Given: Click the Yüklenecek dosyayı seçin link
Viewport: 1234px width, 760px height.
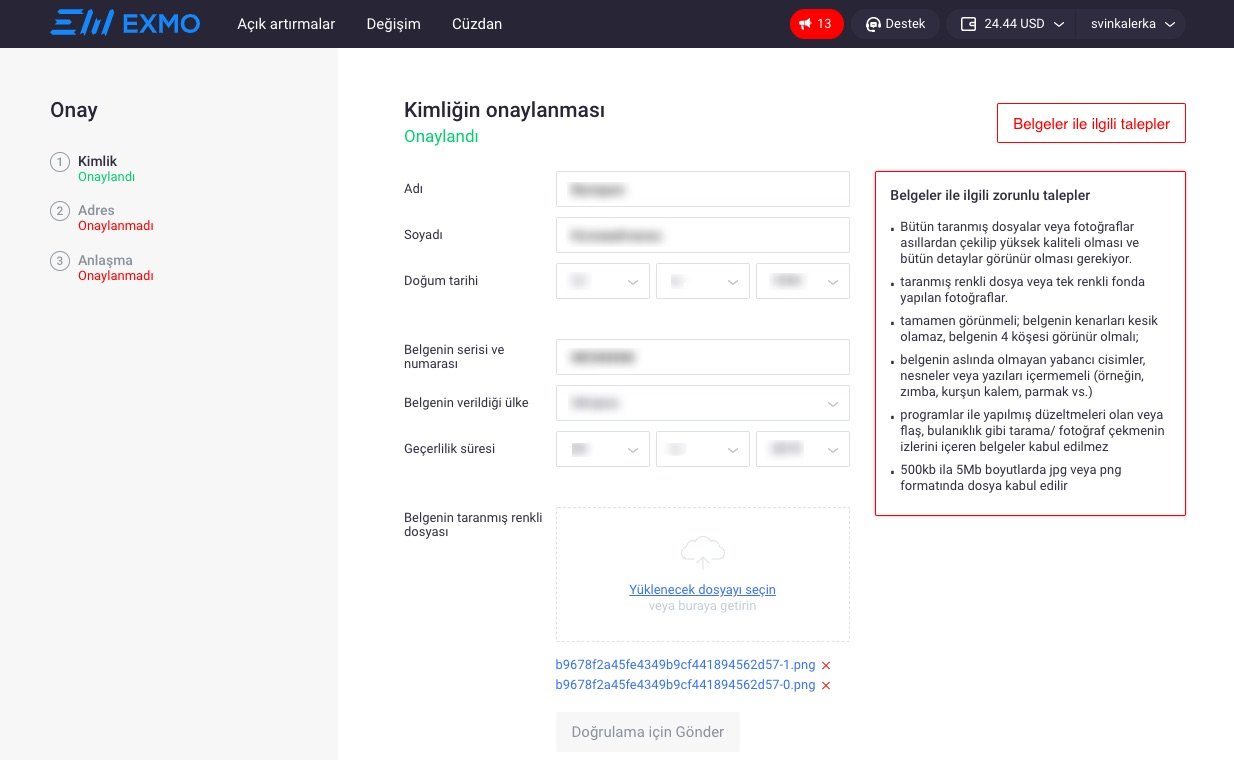Looking at the screenshot, I should point(702,590).
